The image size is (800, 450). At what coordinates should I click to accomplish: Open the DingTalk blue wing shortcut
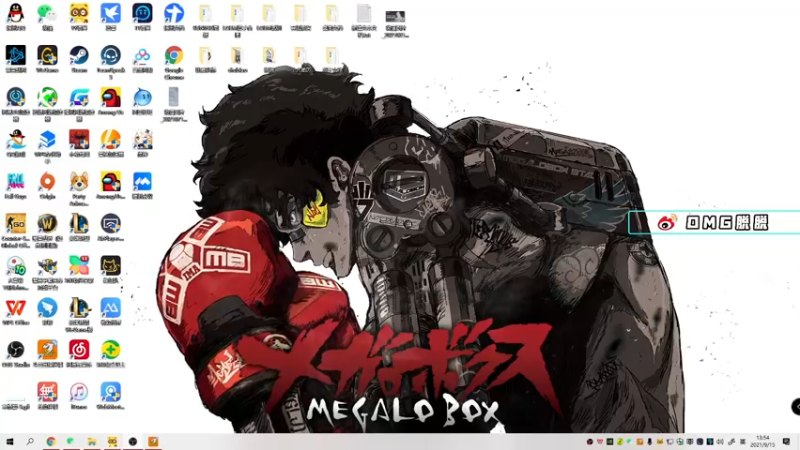click(x=47, y=312)
